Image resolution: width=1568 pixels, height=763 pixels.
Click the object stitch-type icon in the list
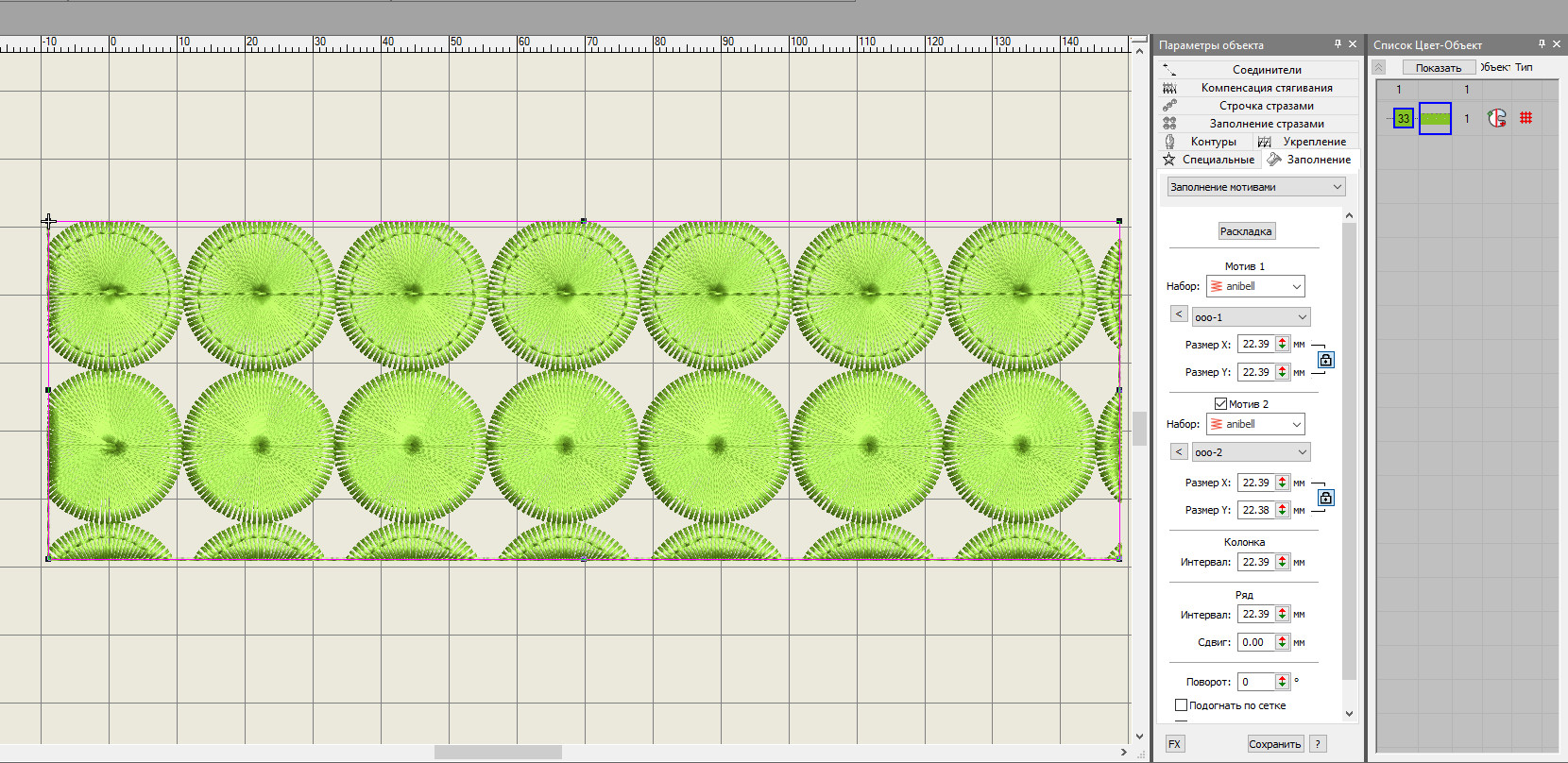click(1497, 118)
